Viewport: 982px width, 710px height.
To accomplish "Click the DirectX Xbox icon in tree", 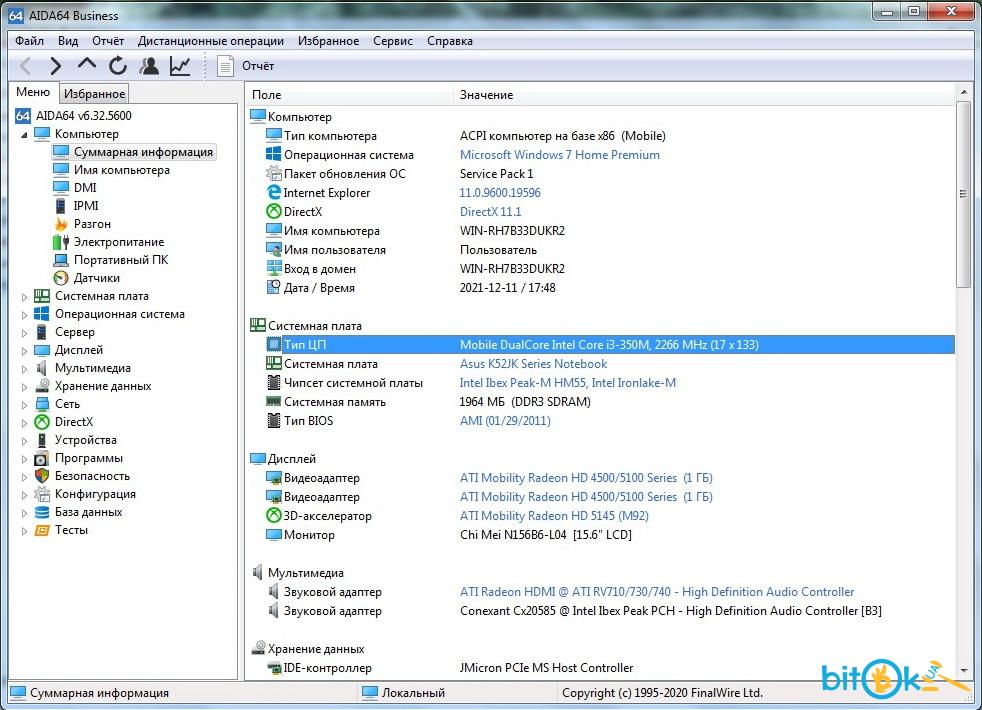I will point(42,422).
